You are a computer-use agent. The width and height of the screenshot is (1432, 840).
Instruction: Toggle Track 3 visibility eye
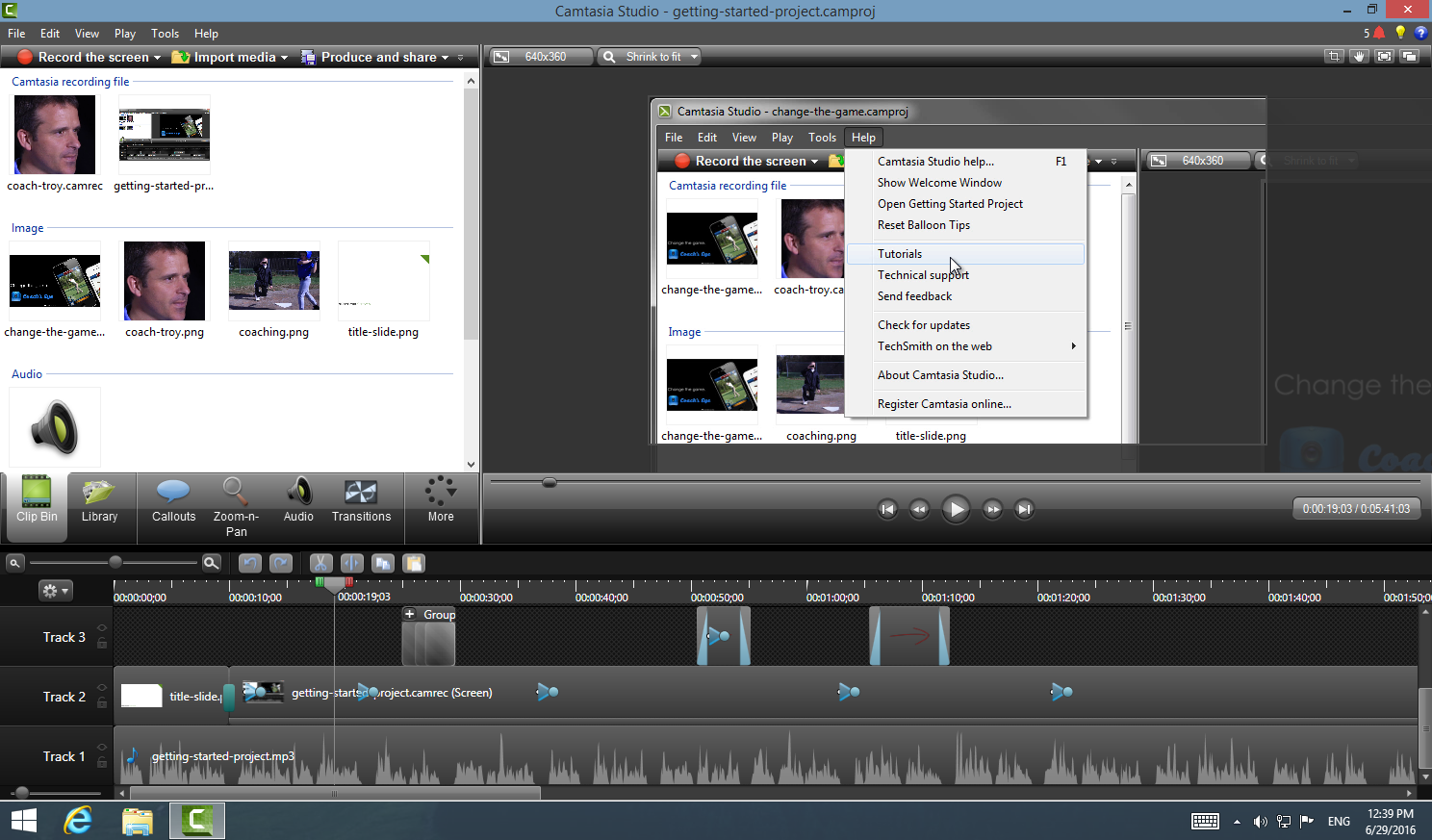pos(102,628)
